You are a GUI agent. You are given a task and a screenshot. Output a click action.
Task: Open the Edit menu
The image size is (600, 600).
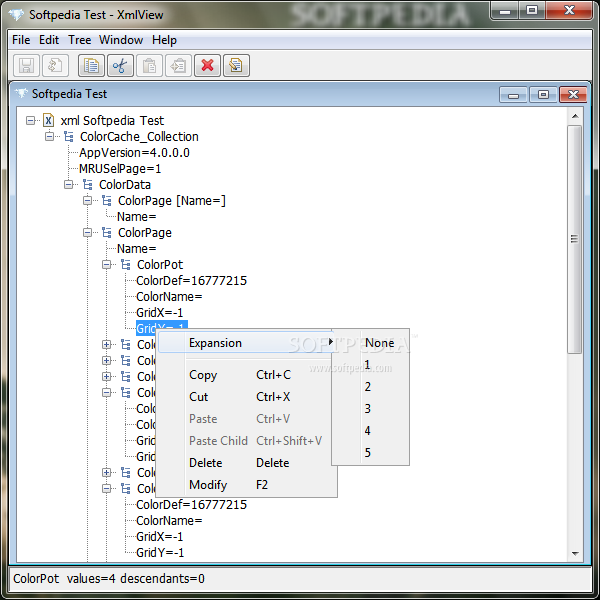[x=49, y=40]
